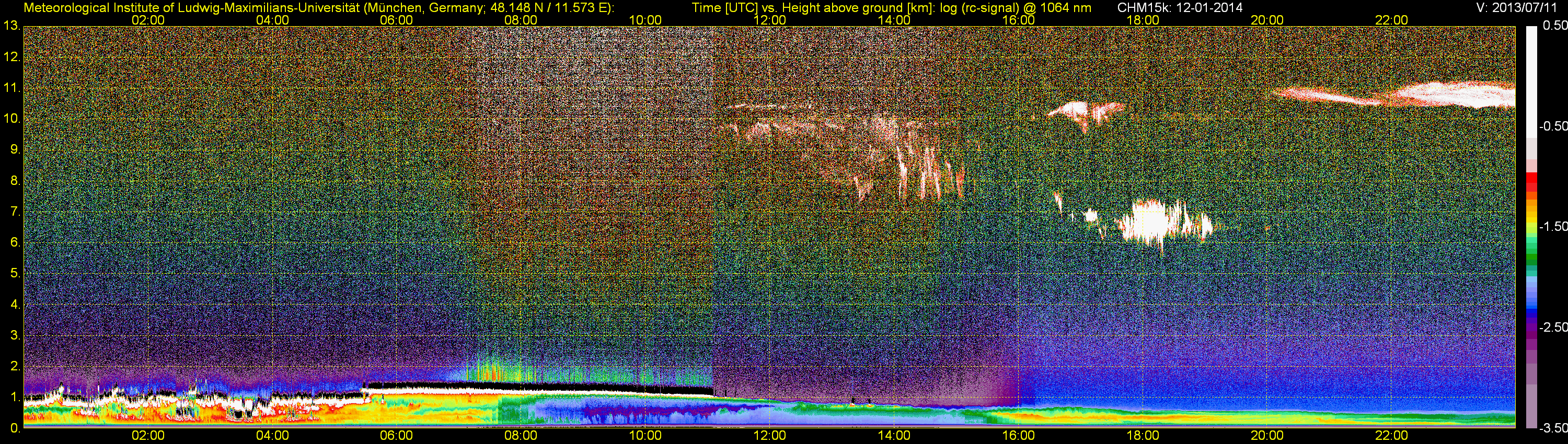Click the red band of the color scale
Image resolution: width=1568 pixels, height=444 pixels.
point(1531,182)
